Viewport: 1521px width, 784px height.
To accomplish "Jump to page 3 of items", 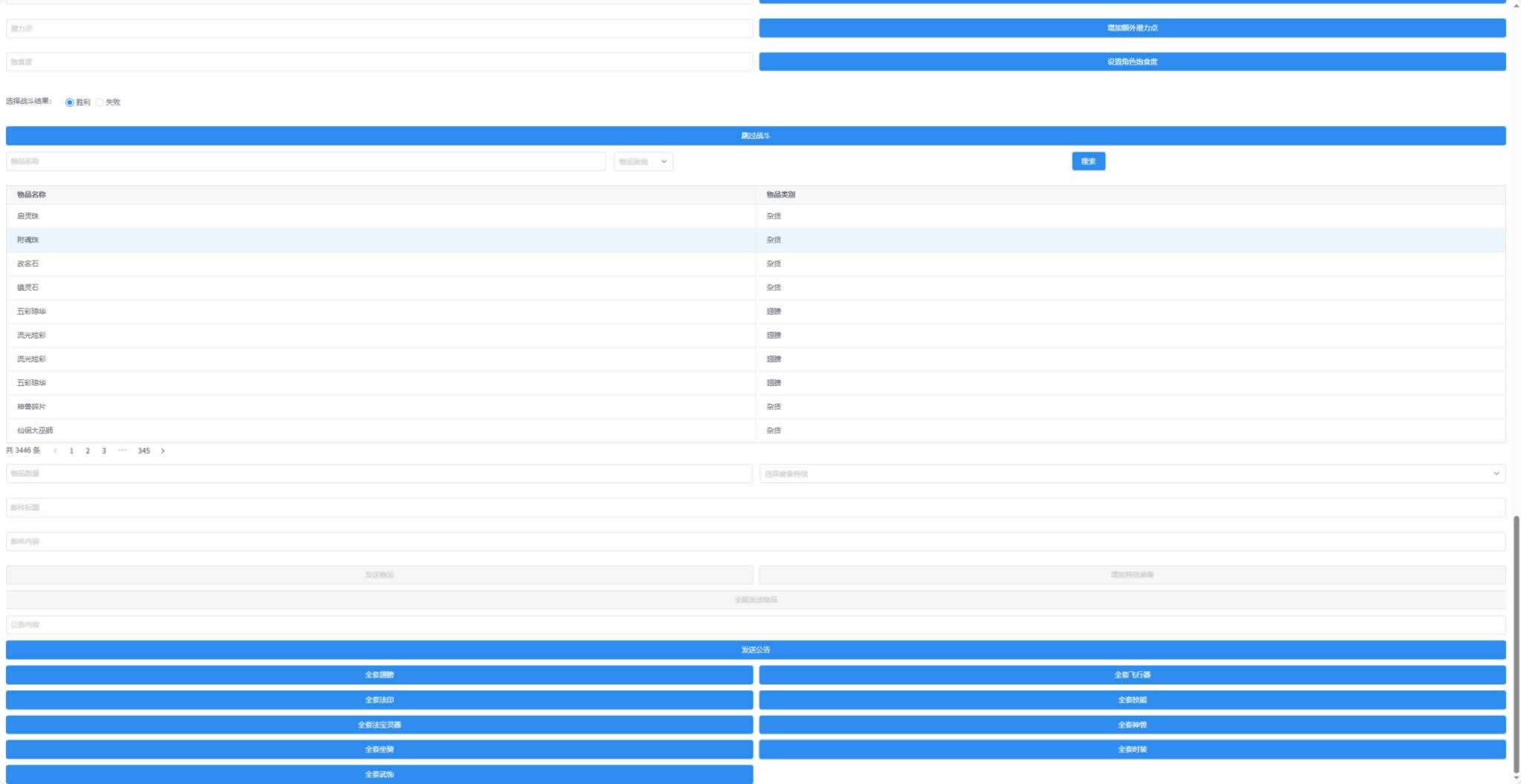I will click(x=104, y=451).
